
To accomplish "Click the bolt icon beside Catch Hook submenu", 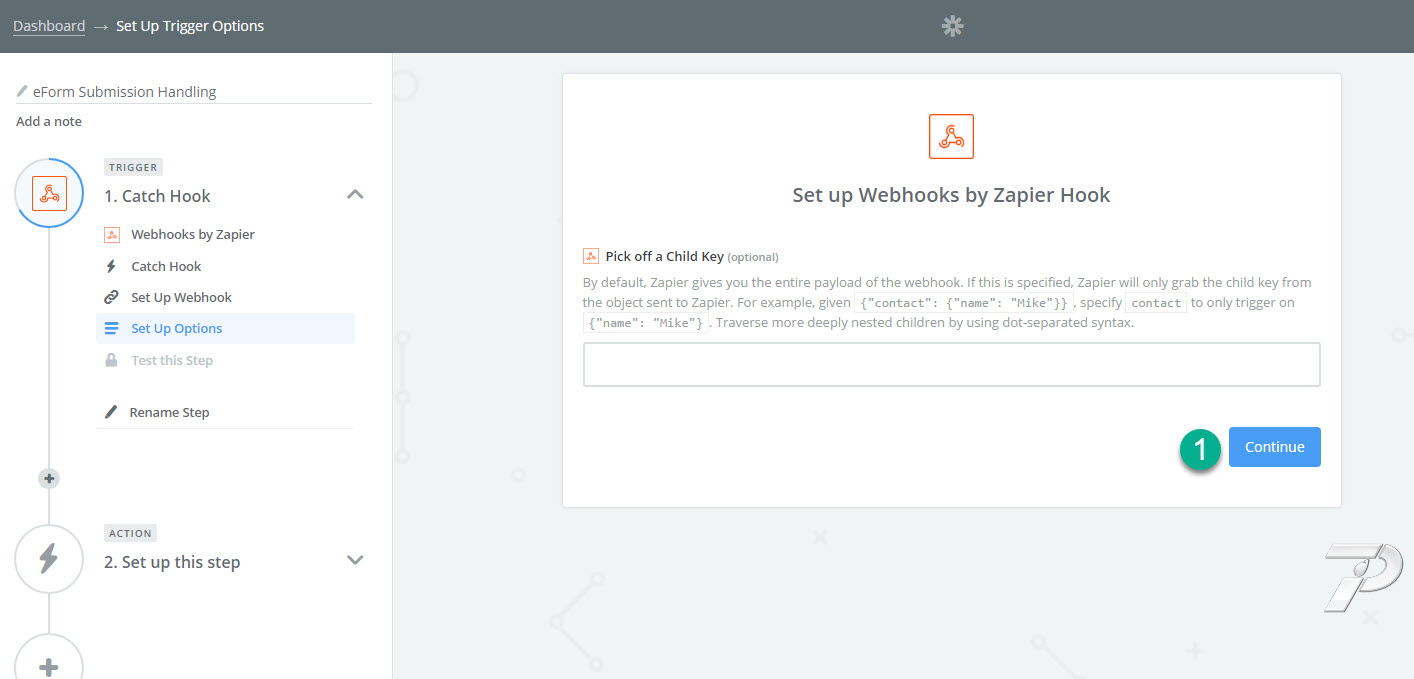I will 111,266.
